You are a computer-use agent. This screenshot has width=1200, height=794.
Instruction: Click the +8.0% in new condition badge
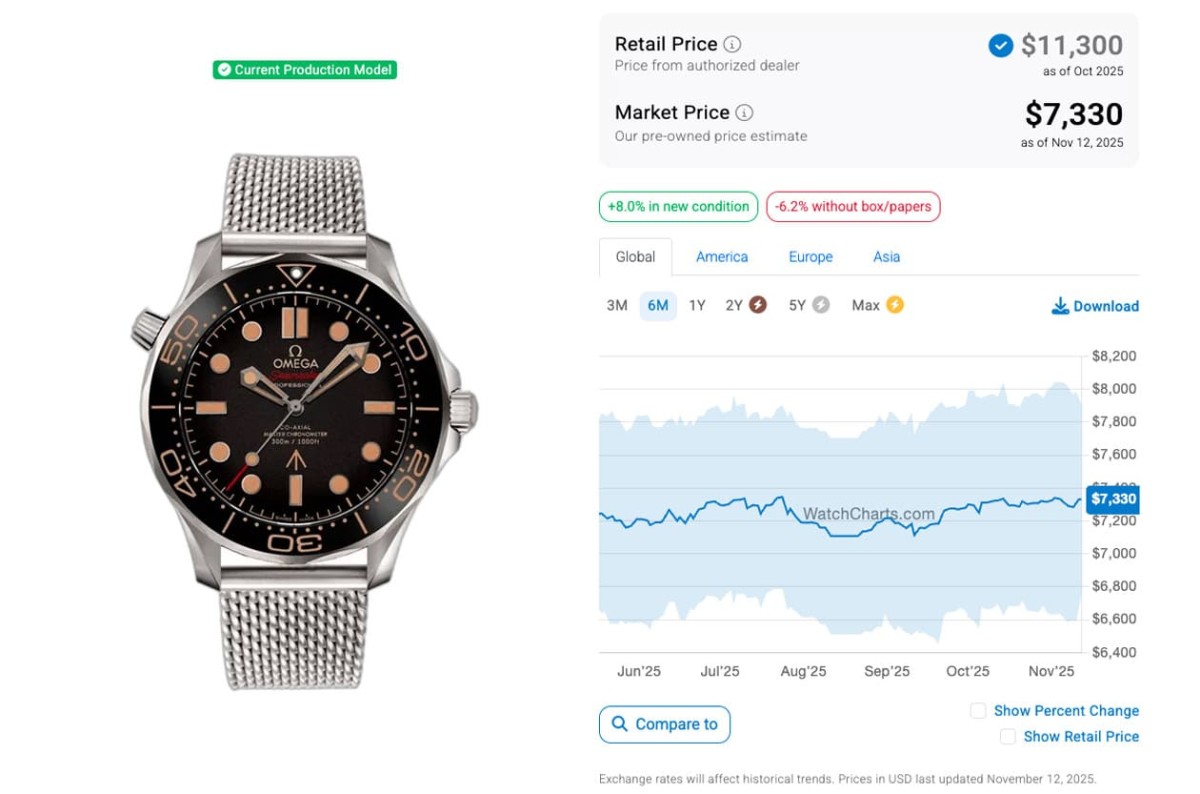(x=678, y=207)
